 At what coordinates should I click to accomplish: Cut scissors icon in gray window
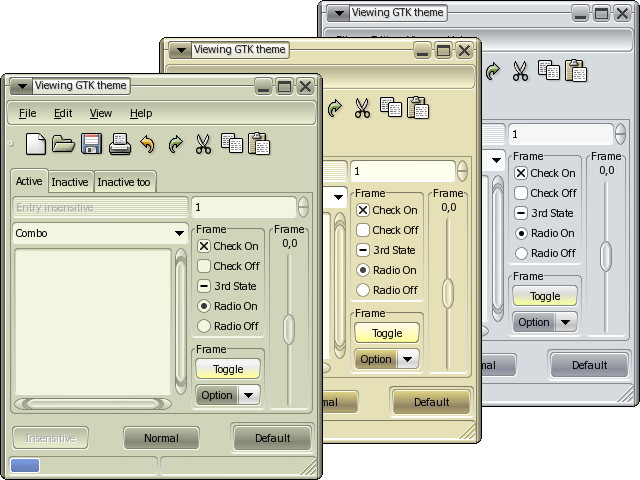point(520,71)
